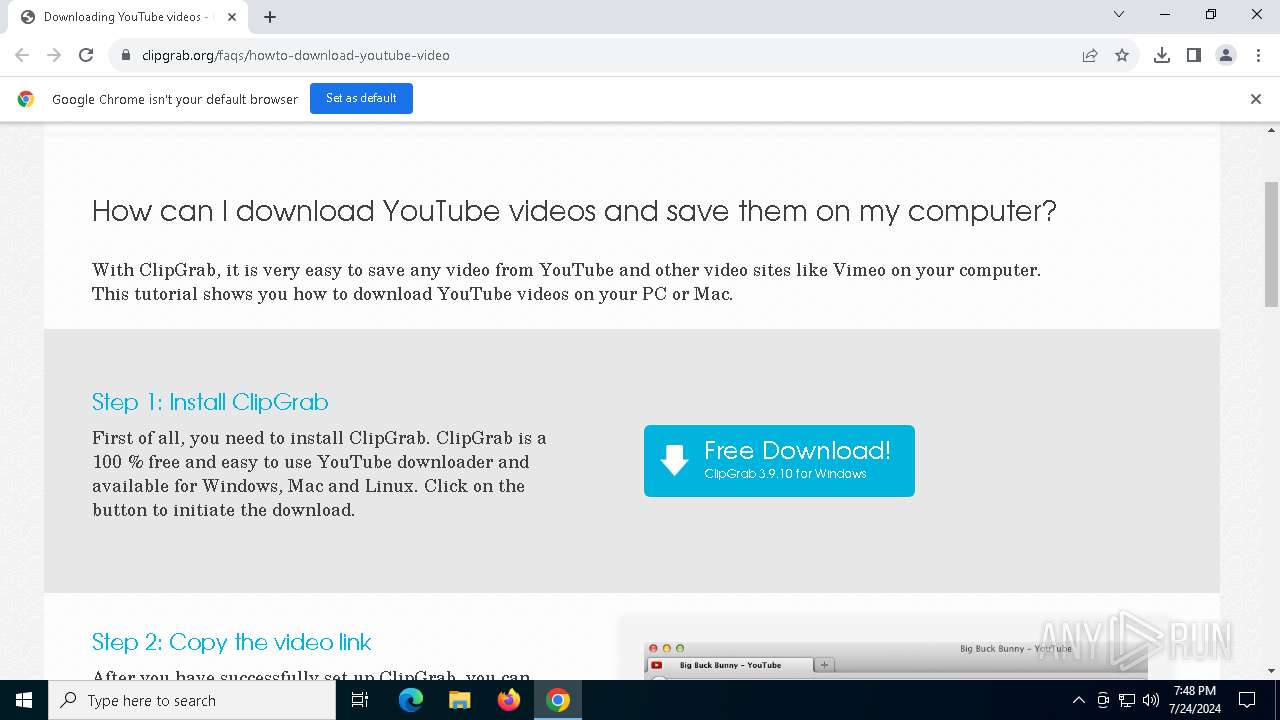This screenshot has height=720, width=1280.
Task: Open the Chrome three-dot menu
Action: [1258, 55]
